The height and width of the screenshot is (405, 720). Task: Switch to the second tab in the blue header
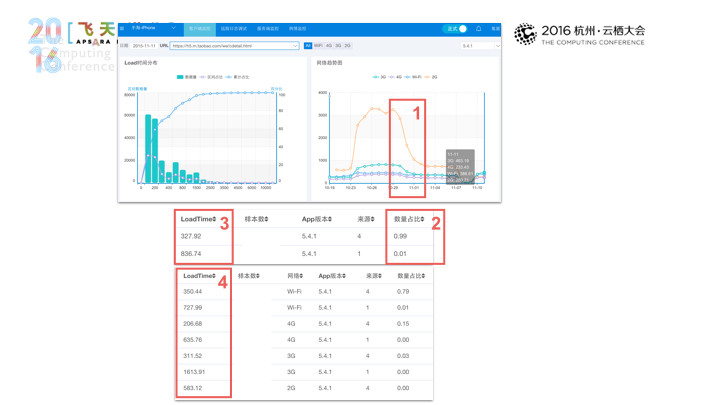click(233, 28)
